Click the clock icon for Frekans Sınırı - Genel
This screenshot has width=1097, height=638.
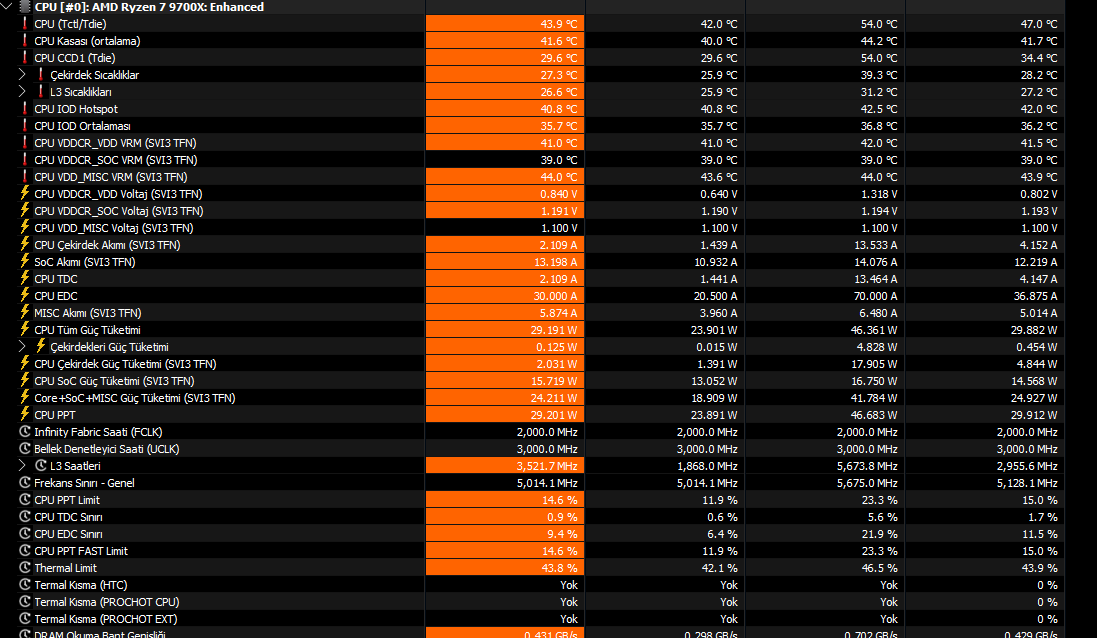point(25,482)
